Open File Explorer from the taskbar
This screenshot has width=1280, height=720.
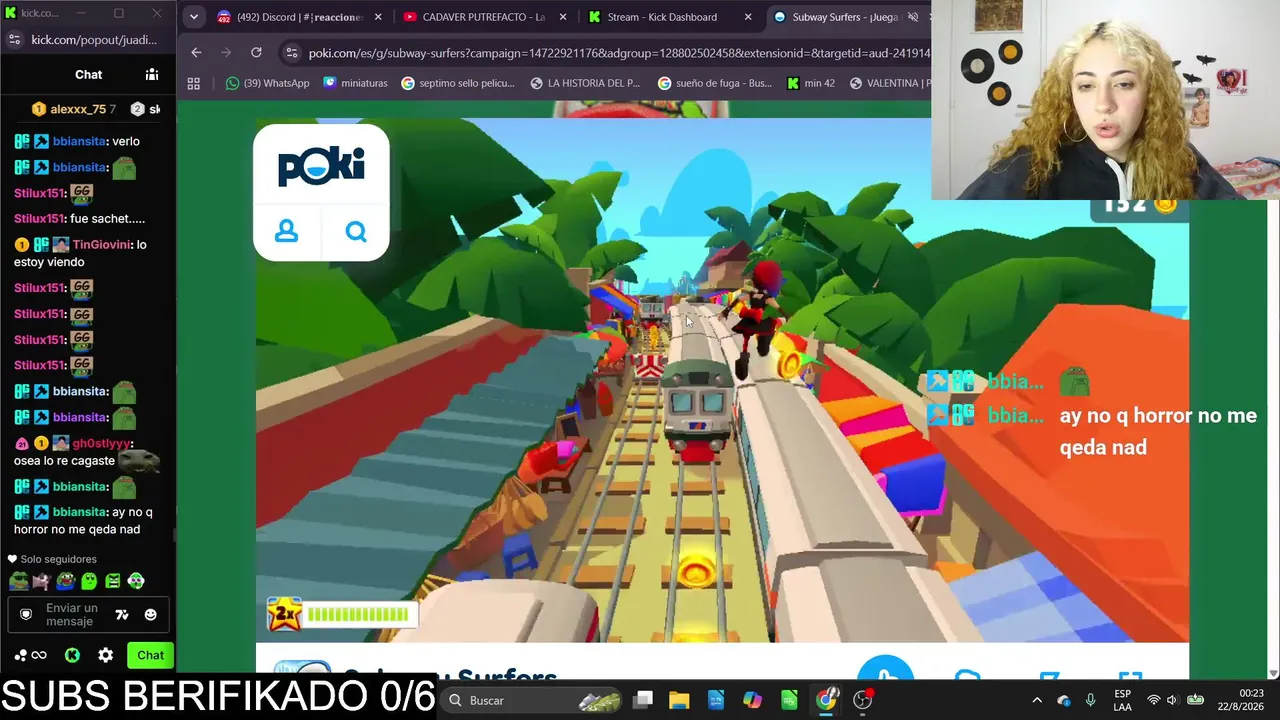(x=679, y=700)
